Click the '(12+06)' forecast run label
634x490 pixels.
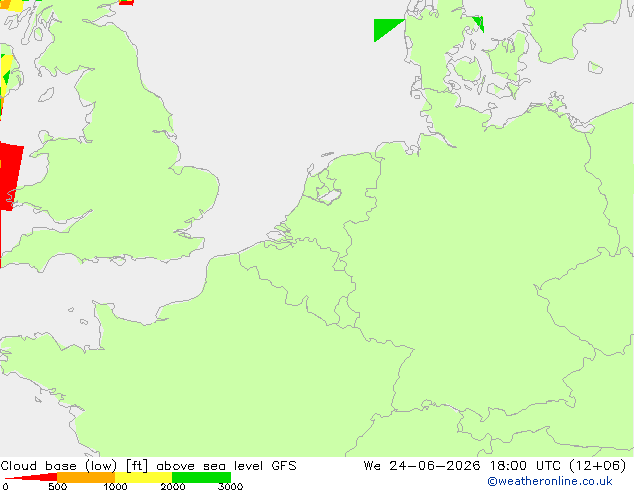tap(598, 466)
